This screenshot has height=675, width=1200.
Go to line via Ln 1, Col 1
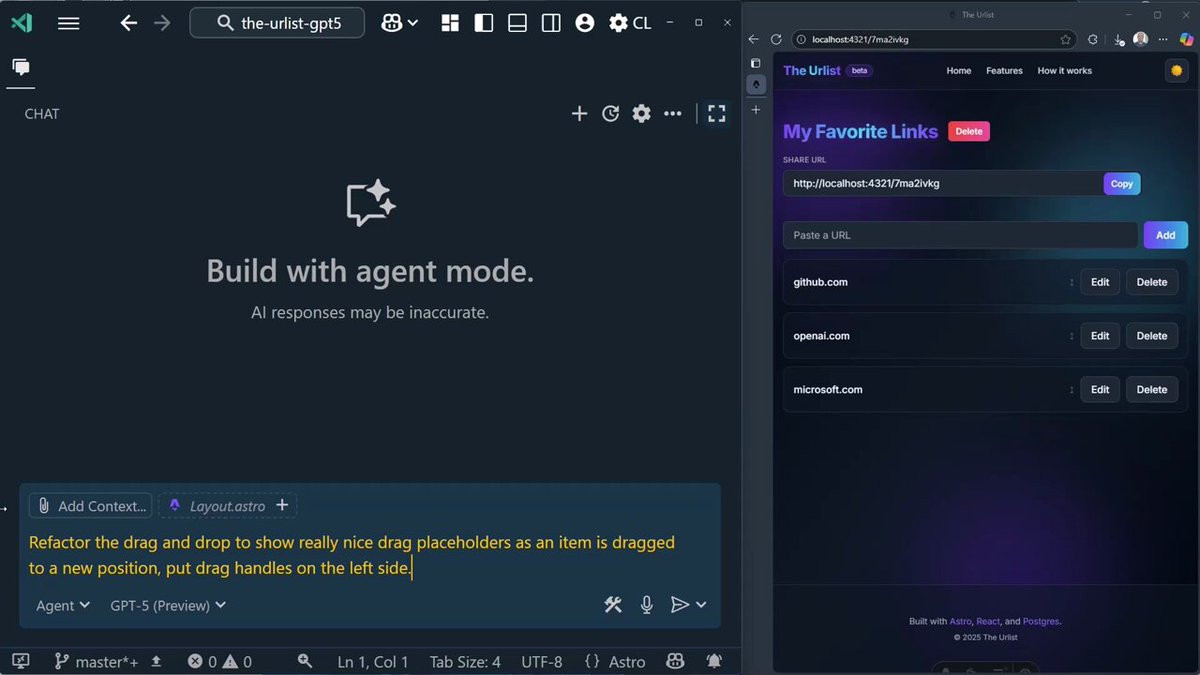373,661
